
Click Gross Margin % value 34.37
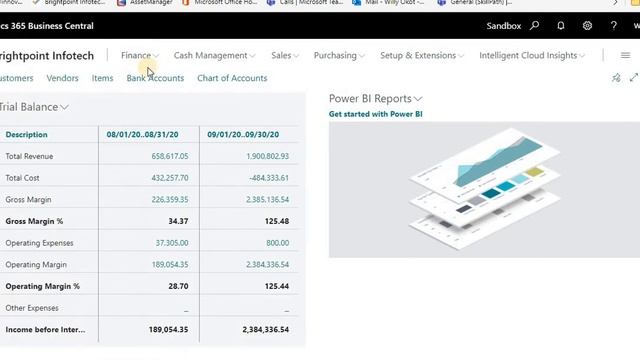point(178,221)
